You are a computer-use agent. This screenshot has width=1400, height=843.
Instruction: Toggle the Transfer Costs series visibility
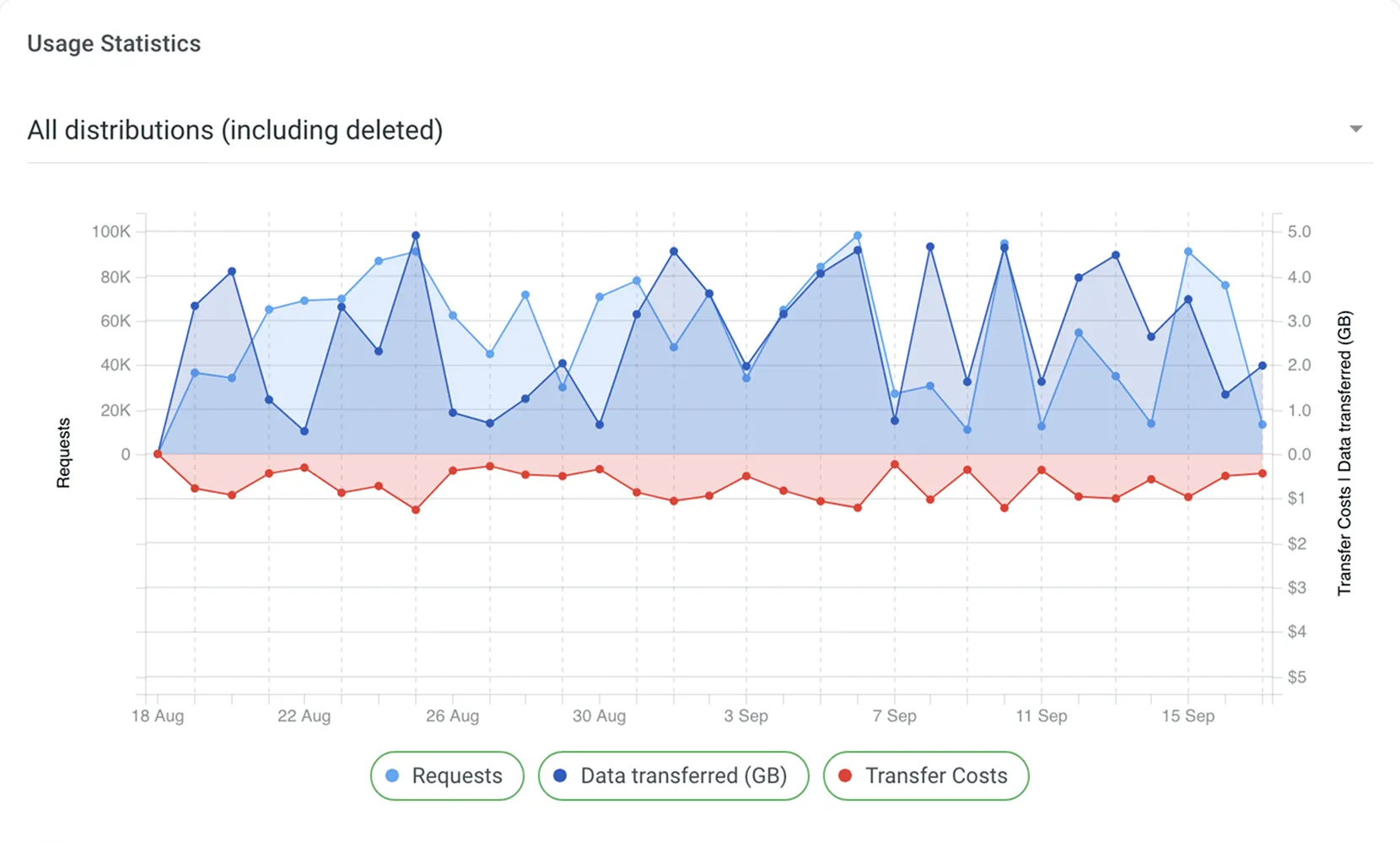(925, 775)
